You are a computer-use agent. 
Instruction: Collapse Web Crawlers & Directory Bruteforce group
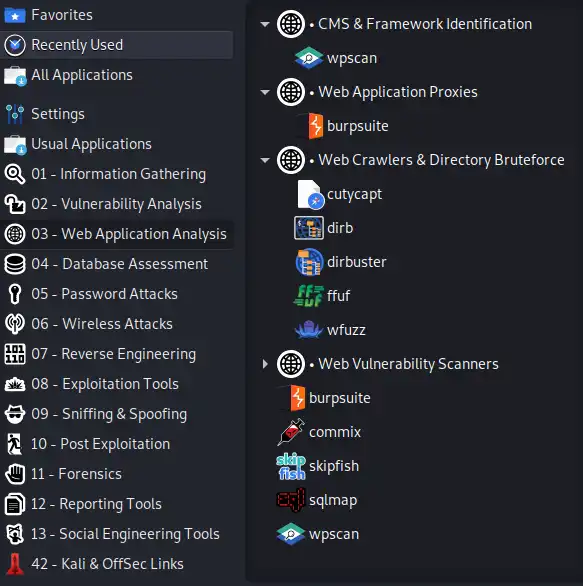coord(265,160)
